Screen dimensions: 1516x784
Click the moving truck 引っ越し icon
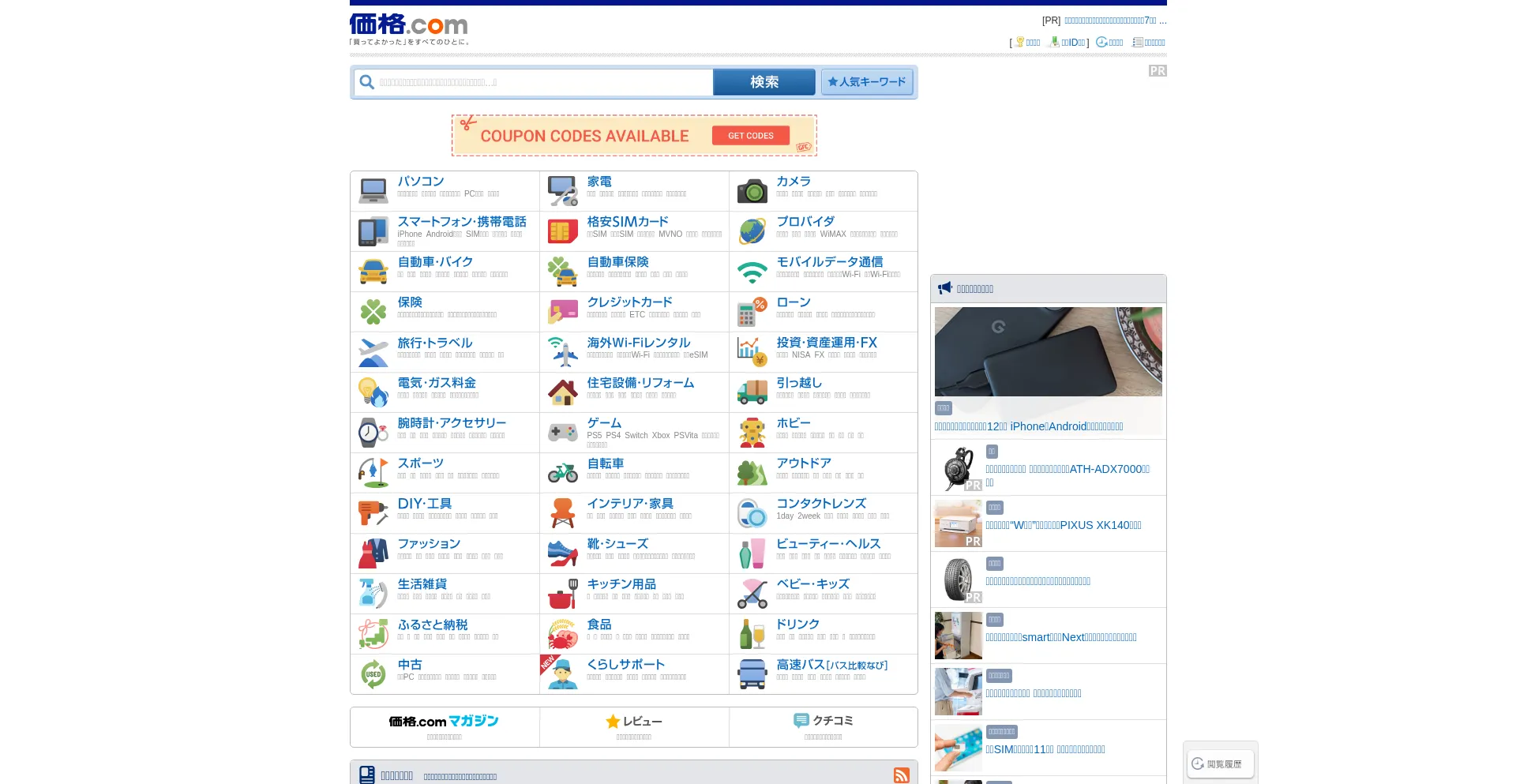752,392
